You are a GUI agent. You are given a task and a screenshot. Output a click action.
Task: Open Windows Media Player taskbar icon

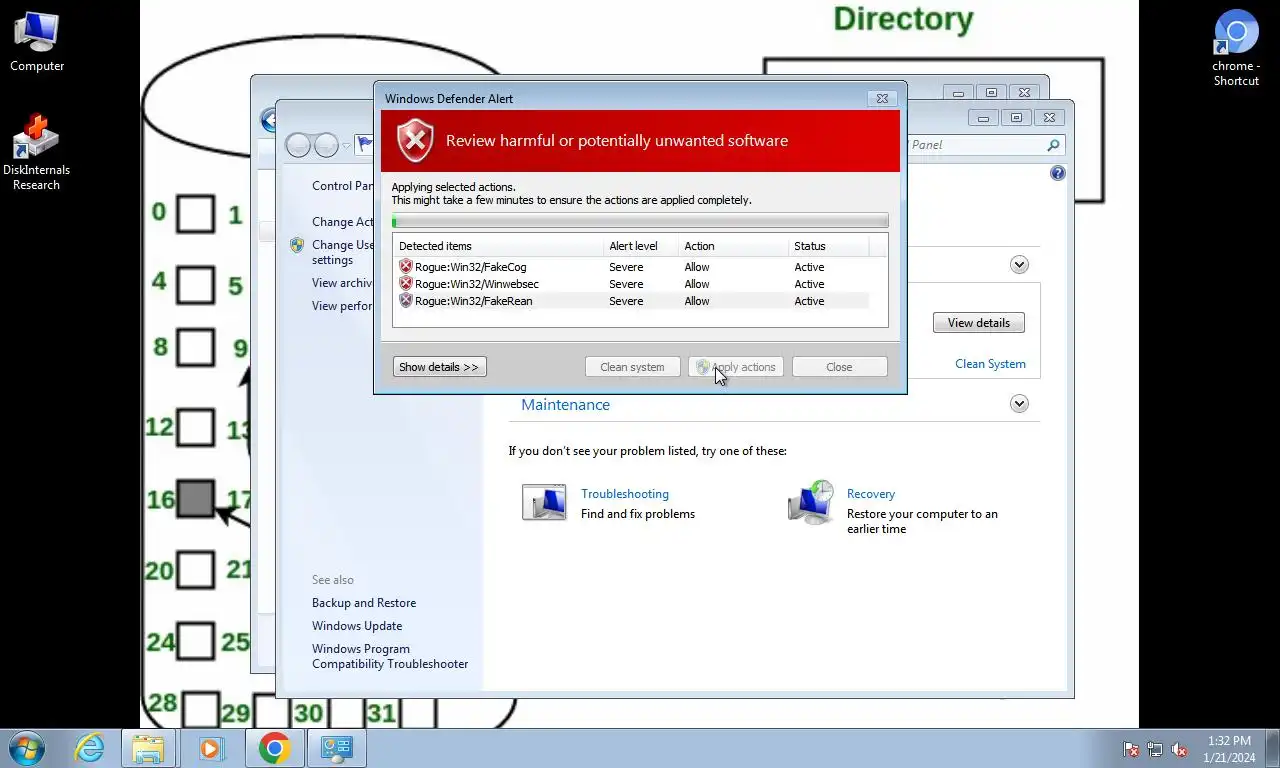click(211, 748)
